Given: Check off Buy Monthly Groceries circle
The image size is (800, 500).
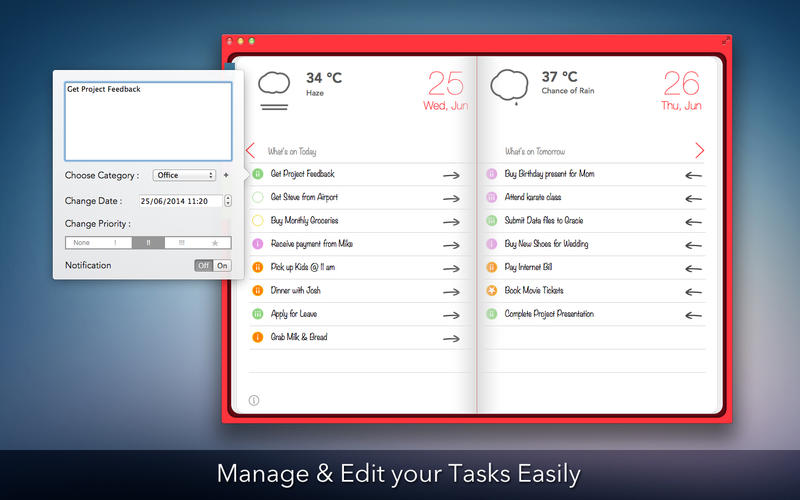Looking at the screenshot, I should tap(258, 220).
